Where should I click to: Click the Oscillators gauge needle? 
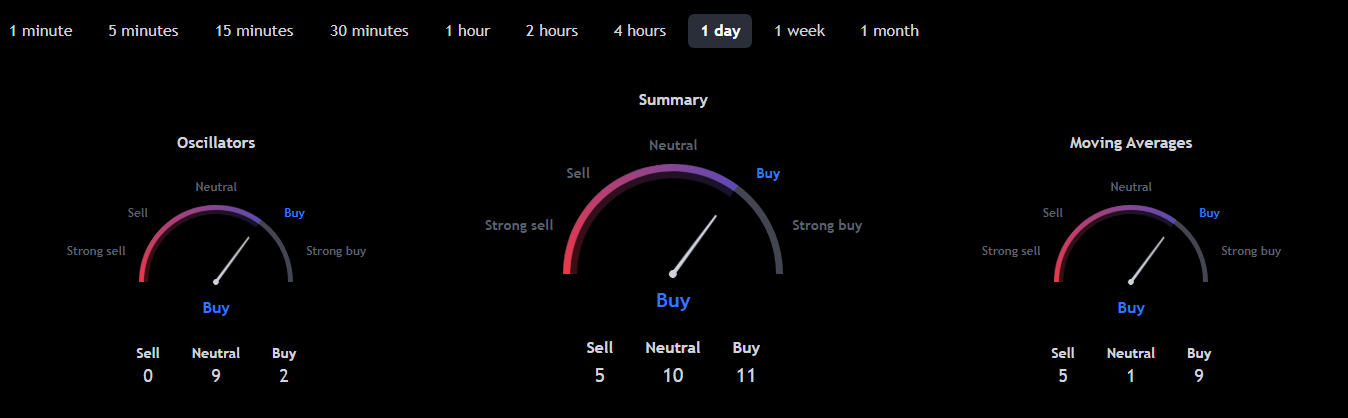point(232,260)
